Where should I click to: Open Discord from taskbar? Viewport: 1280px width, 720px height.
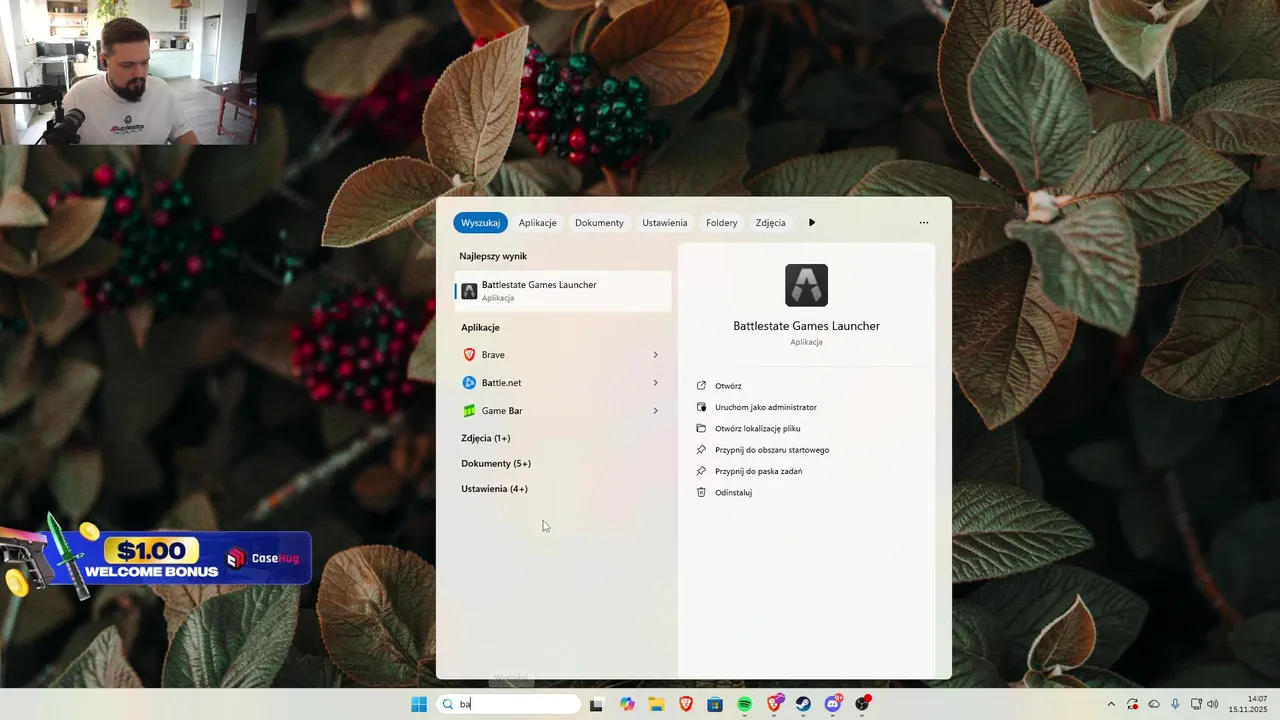tap(833, 704)
